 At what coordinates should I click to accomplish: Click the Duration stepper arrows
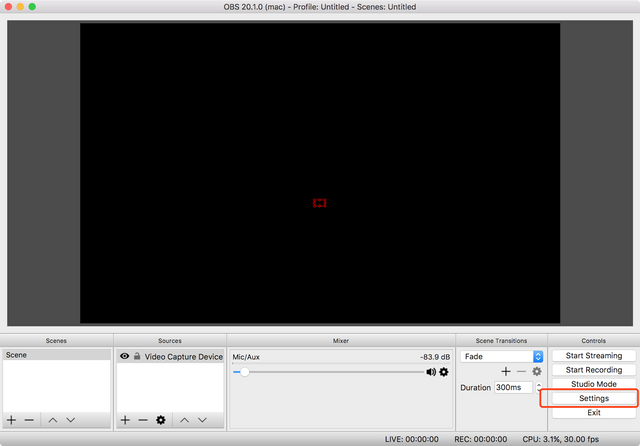(539, 387)
